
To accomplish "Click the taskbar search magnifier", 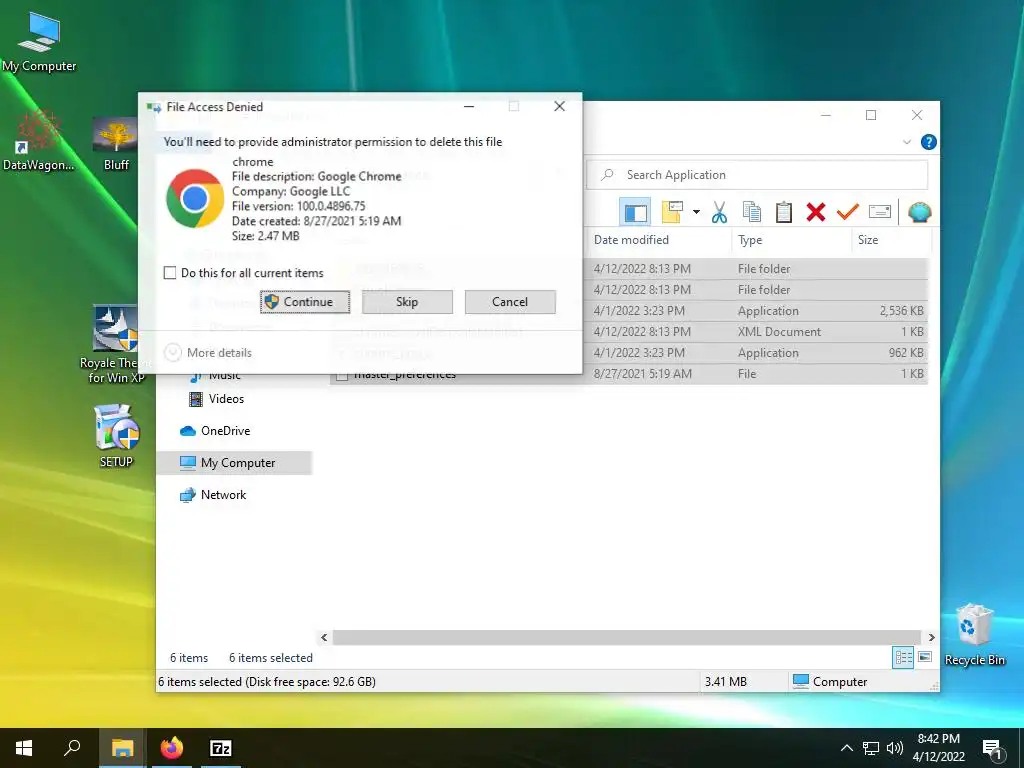I will tap(72, 748).
